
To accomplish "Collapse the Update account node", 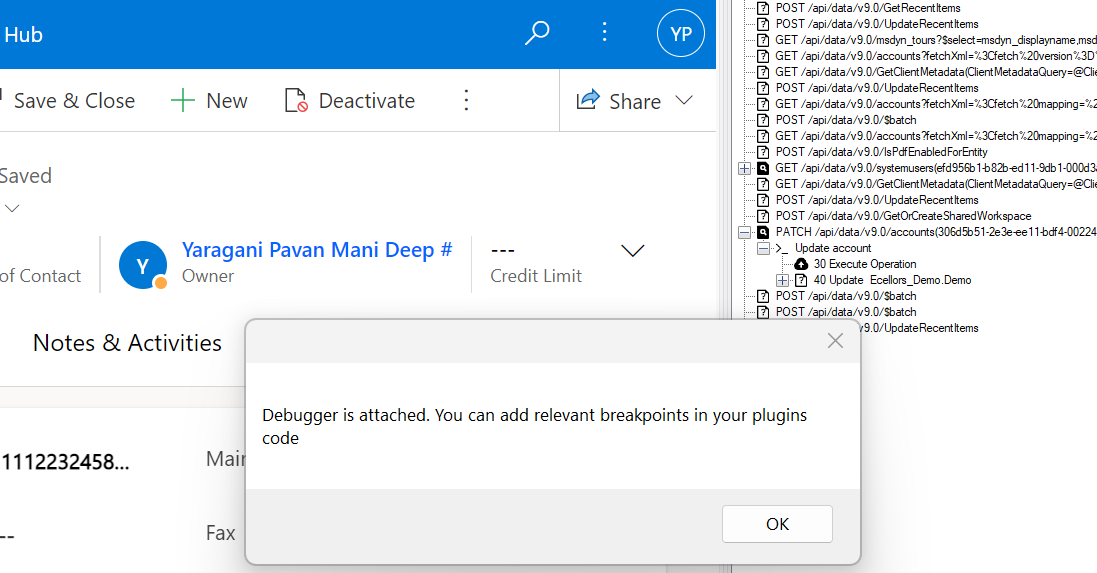I will [763, 248].
